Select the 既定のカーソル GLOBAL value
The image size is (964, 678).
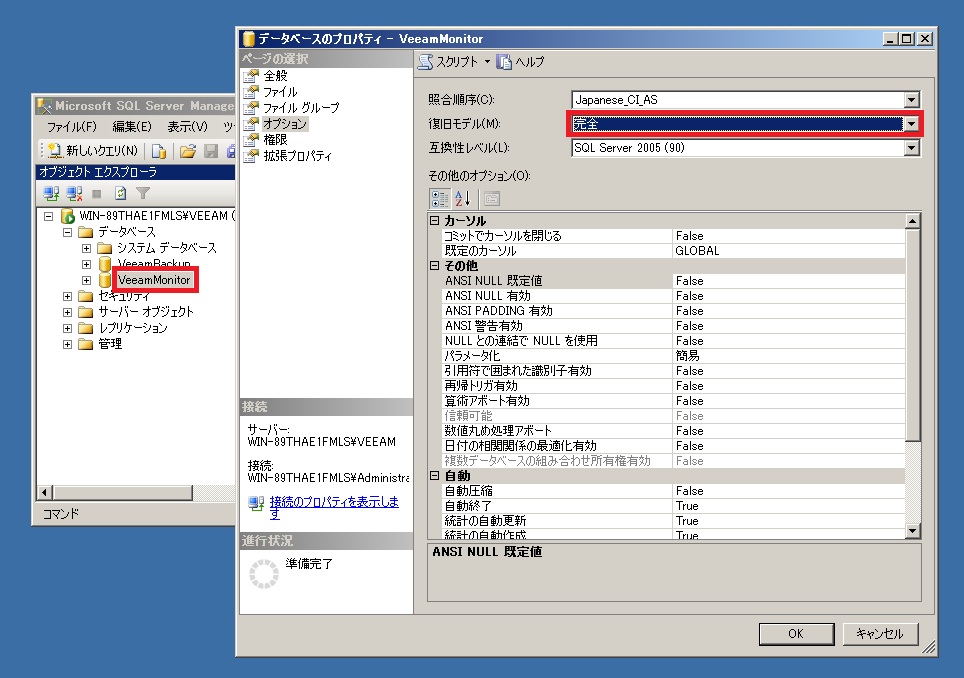click(789, 251)
